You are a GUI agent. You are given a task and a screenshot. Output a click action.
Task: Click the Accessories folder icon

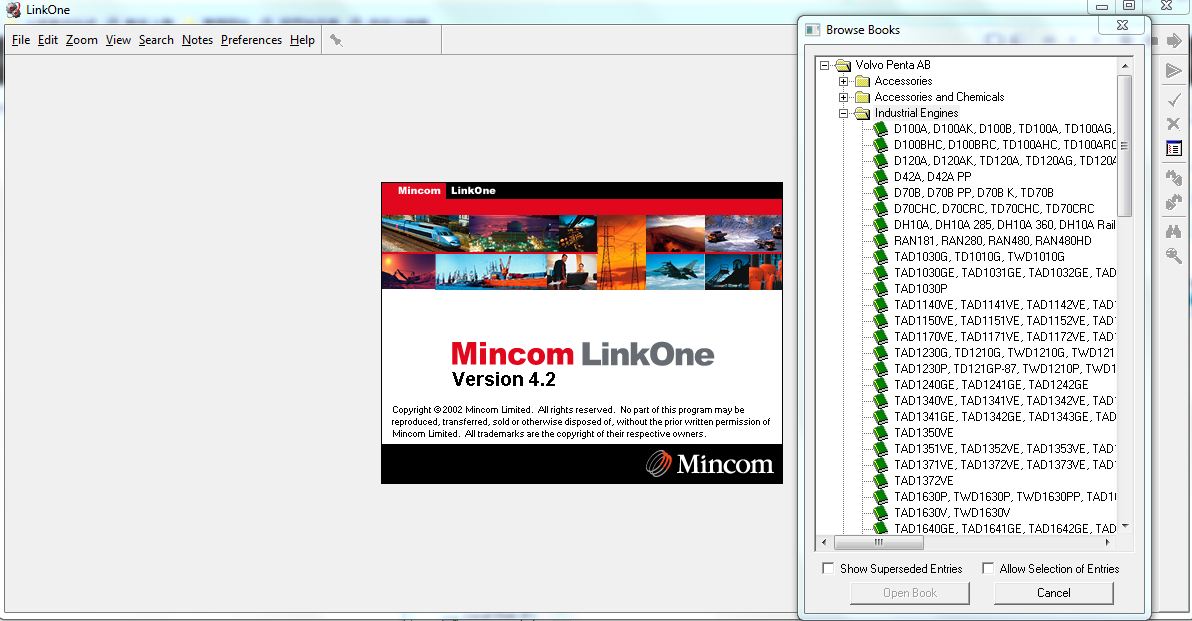click(862, 81)
